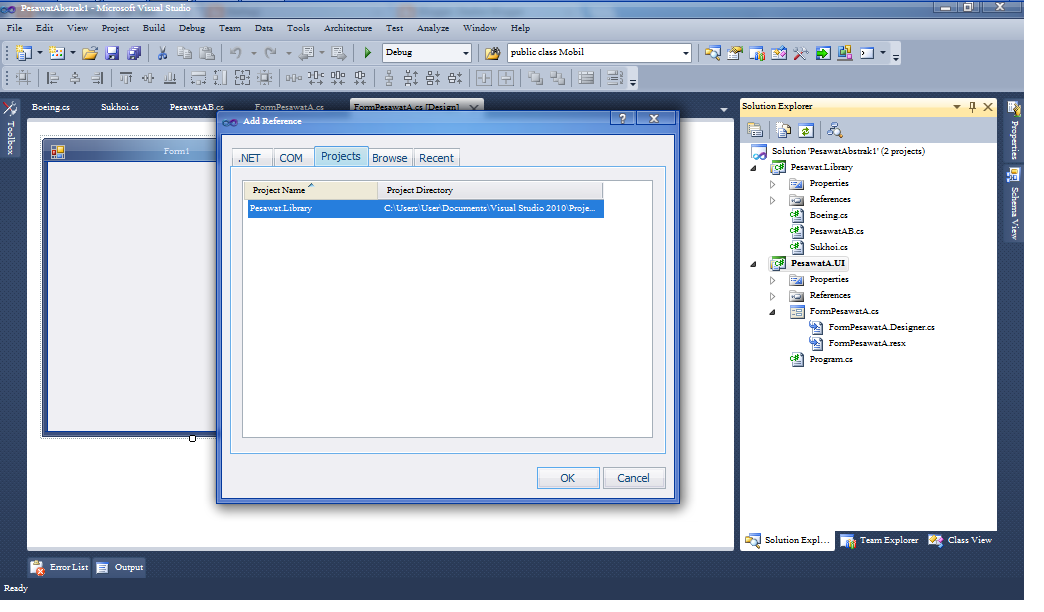
Task: Click the Add Reference help question button
Action: coord(623,119)
